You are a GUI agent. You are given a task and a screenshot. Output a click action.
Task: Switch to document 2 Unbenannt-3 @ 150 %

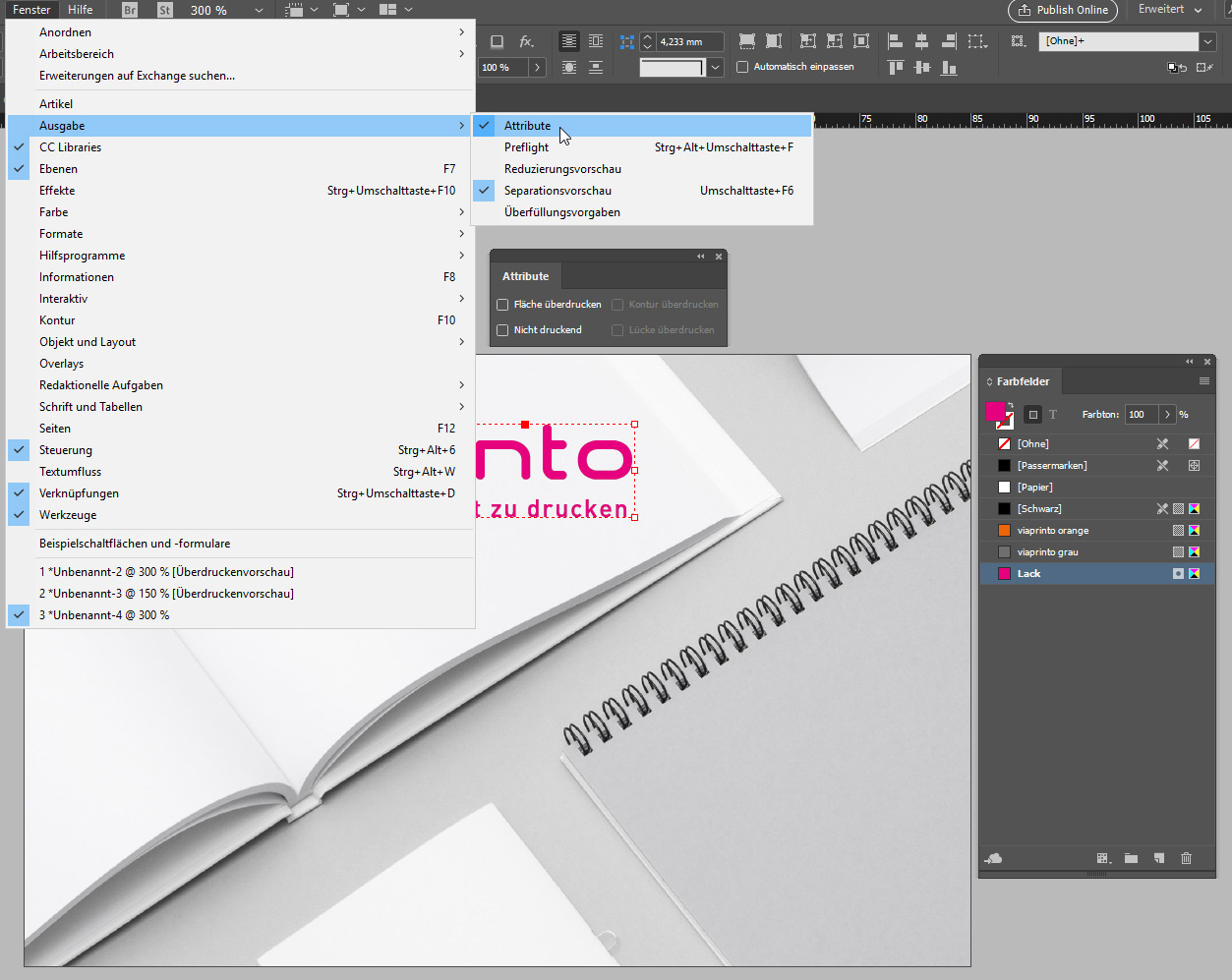pos(241,594)
